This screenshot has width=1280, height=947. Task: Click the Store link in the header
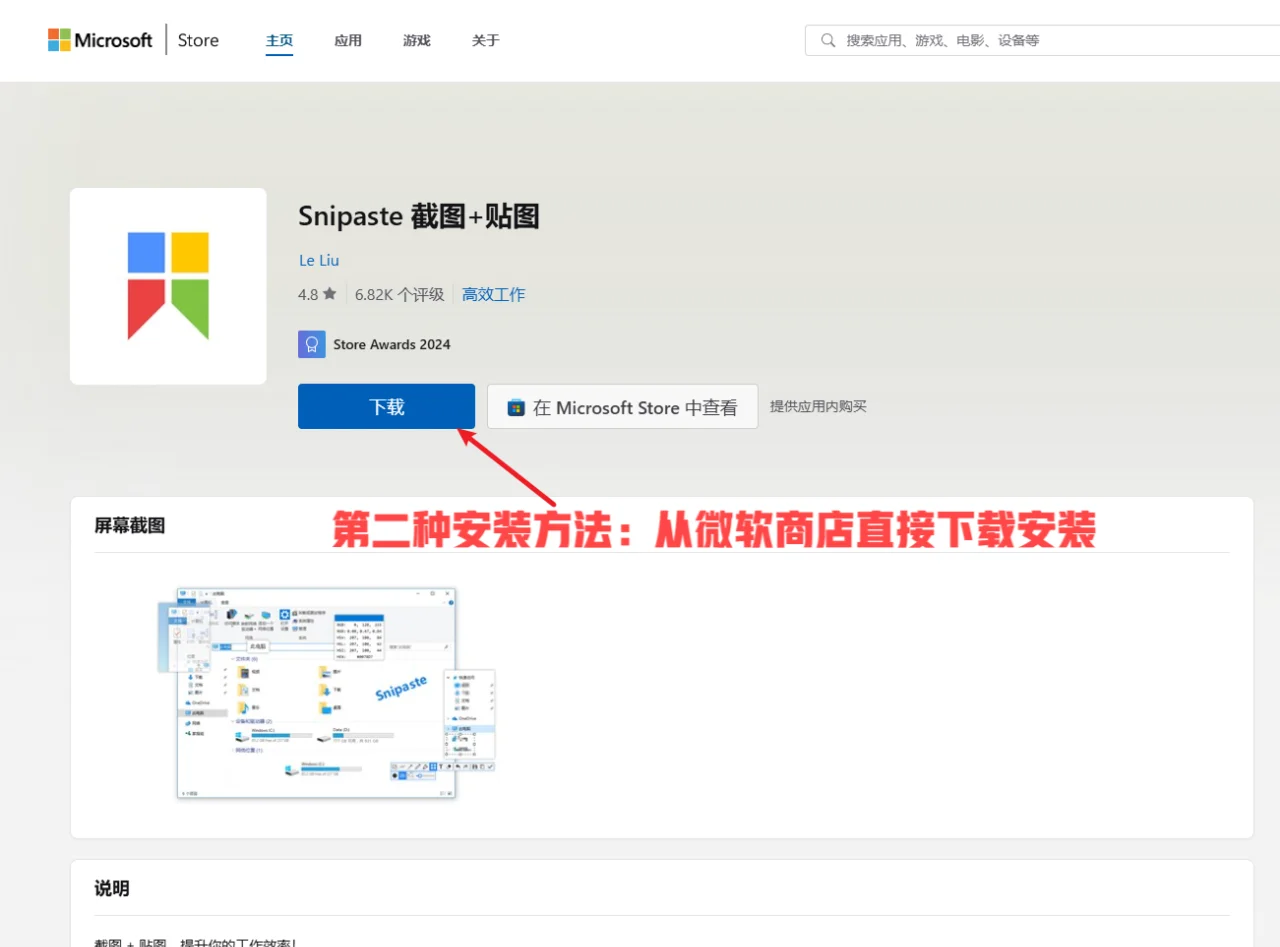pyautogui.click(x=197, y=39)
